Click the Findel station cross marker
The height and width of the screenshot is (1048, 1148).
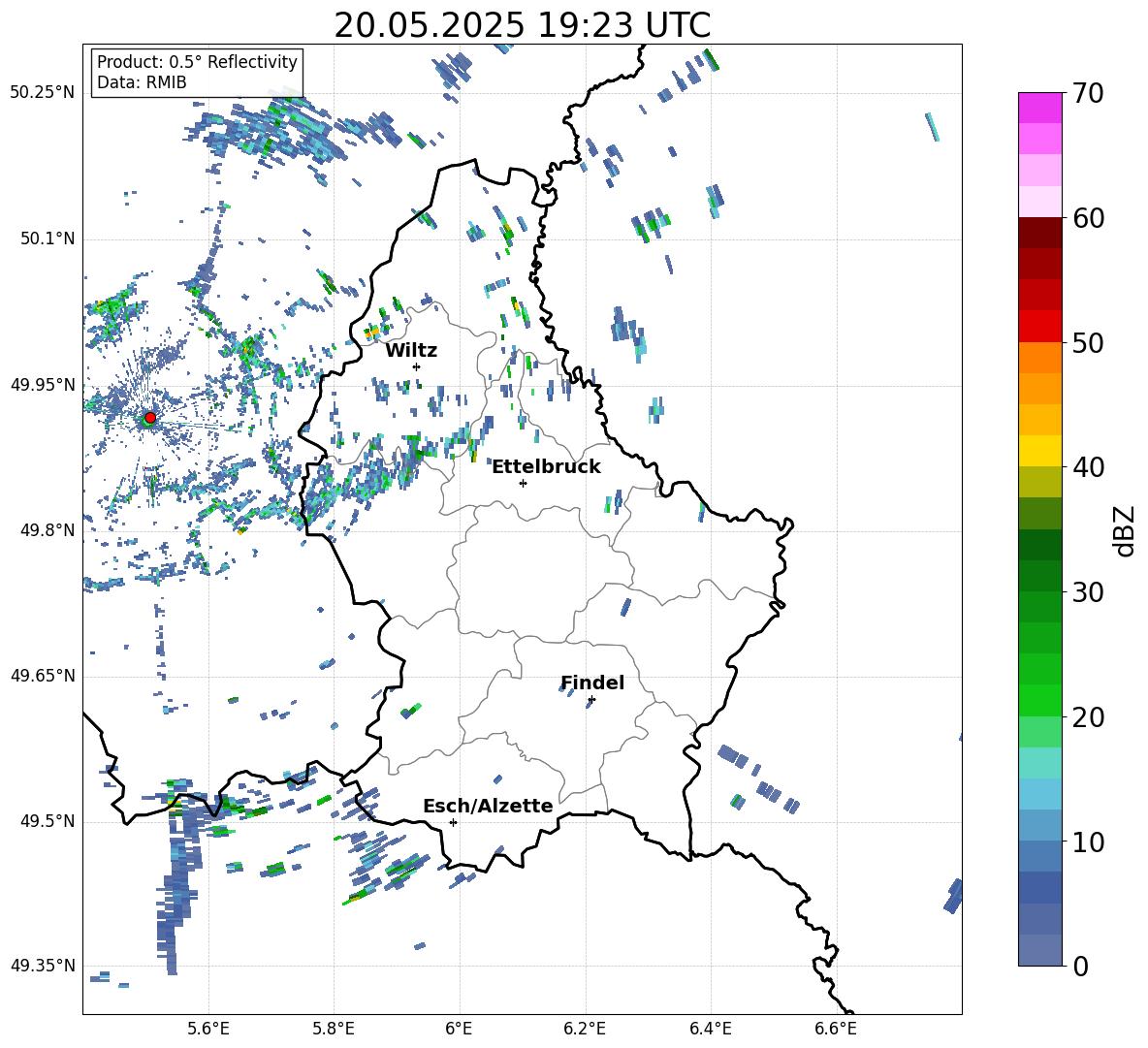pyautogui.click(x=591, y=700)
